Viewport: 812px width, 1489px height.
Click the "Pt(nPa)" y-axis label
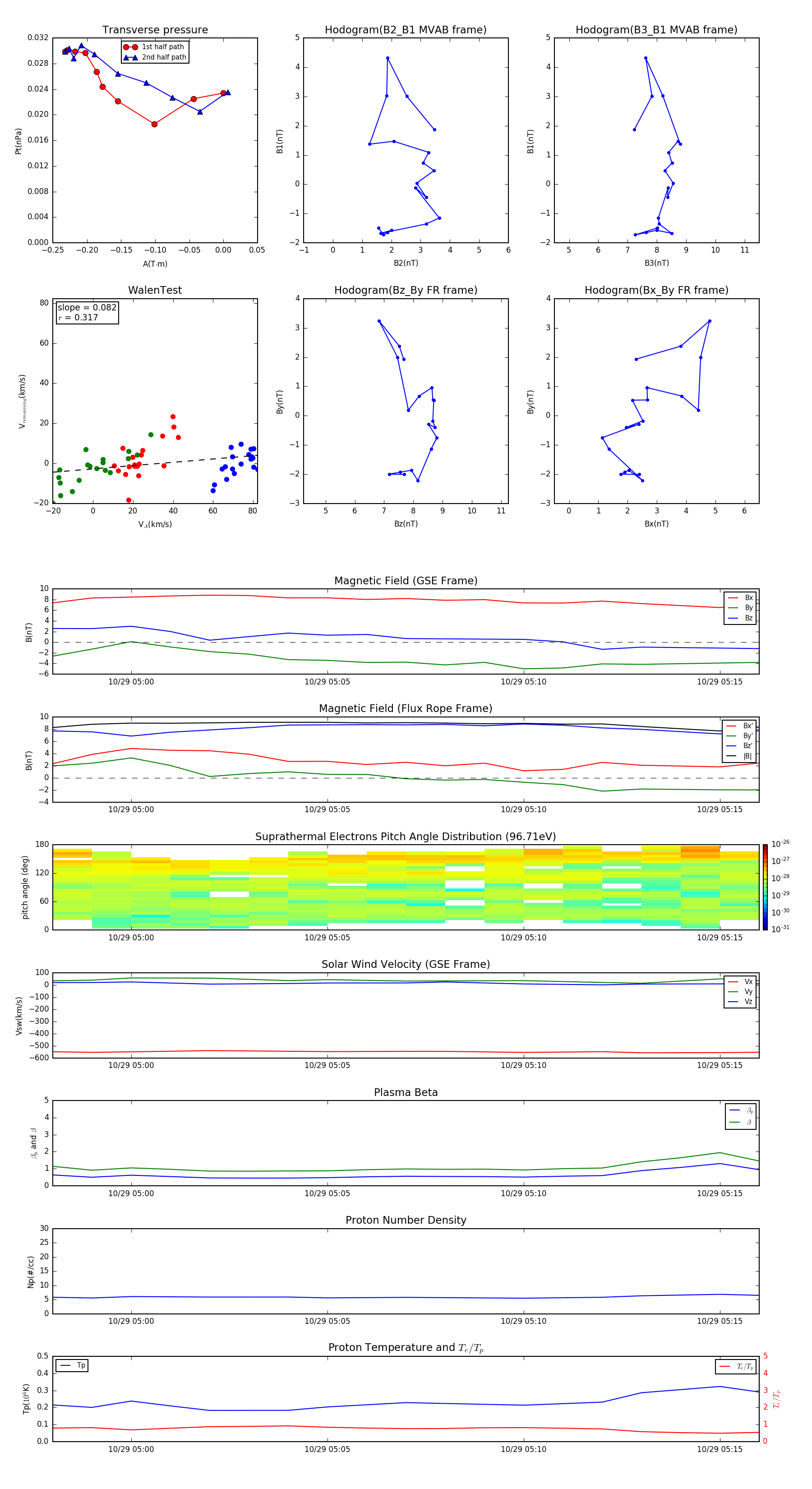[18, 141]
